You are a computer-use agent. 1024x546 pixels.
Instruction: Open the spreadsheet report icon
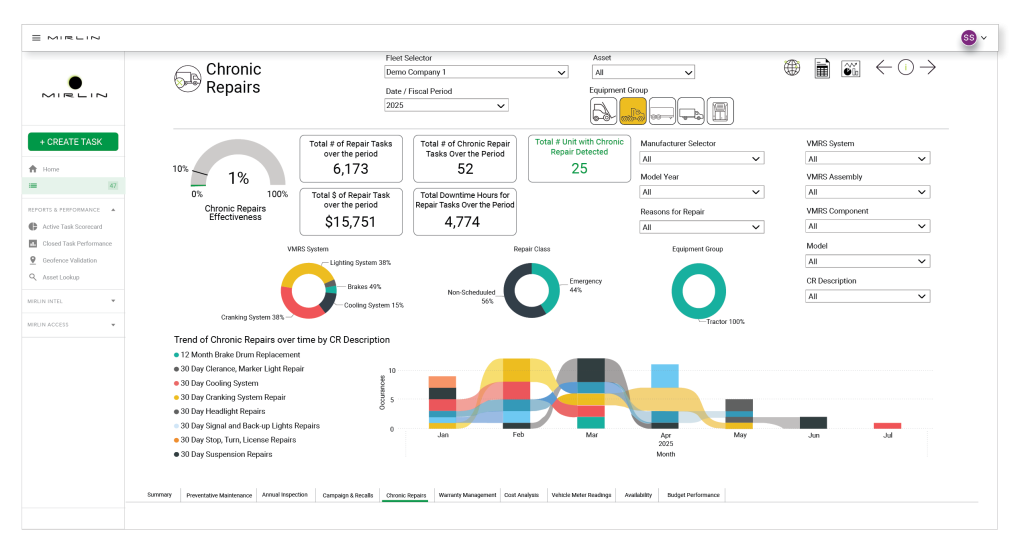[x=821, y=68]
